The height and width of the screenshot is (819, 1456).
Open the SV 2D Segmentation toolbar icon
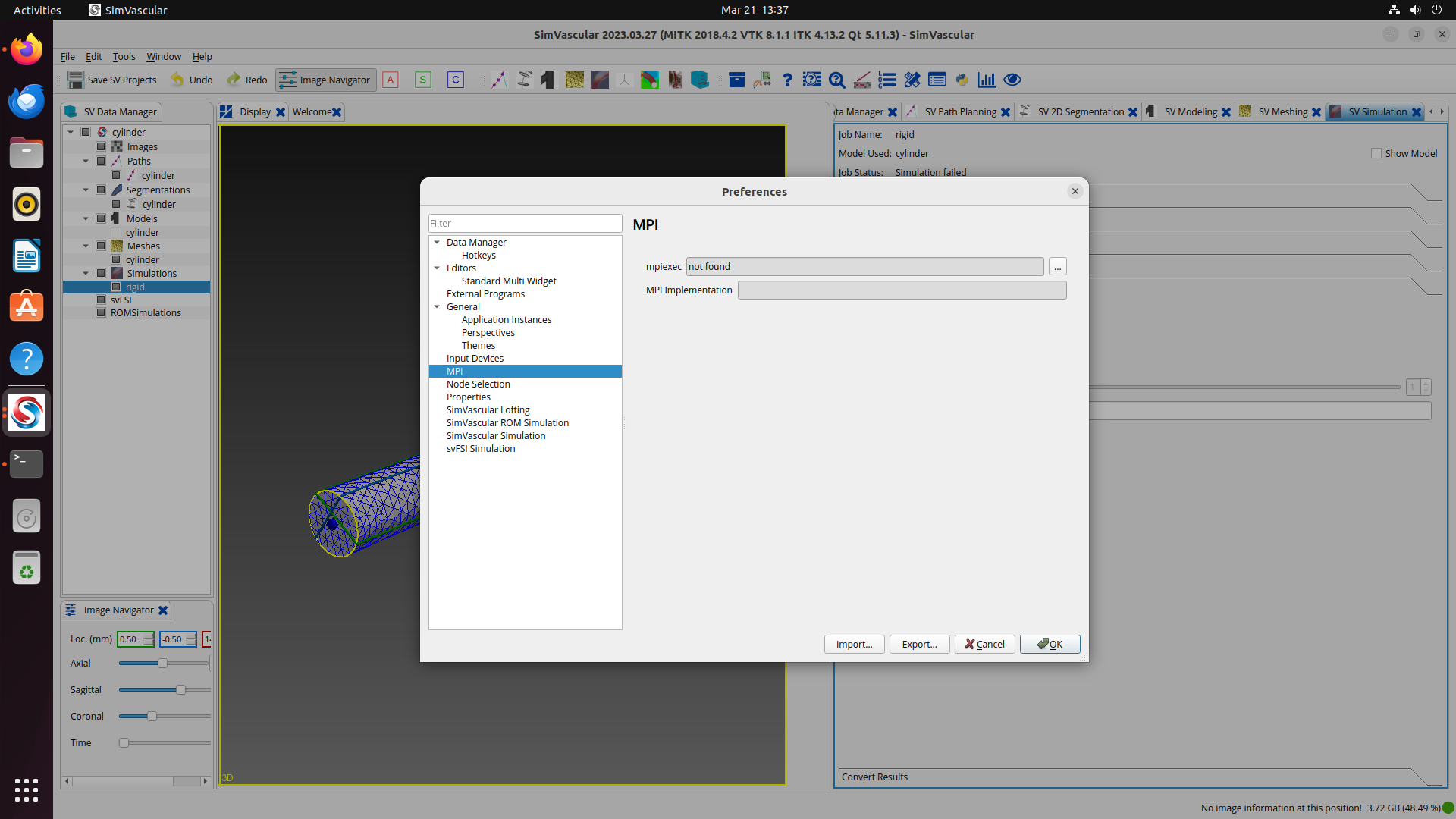[x=524, y=80]
